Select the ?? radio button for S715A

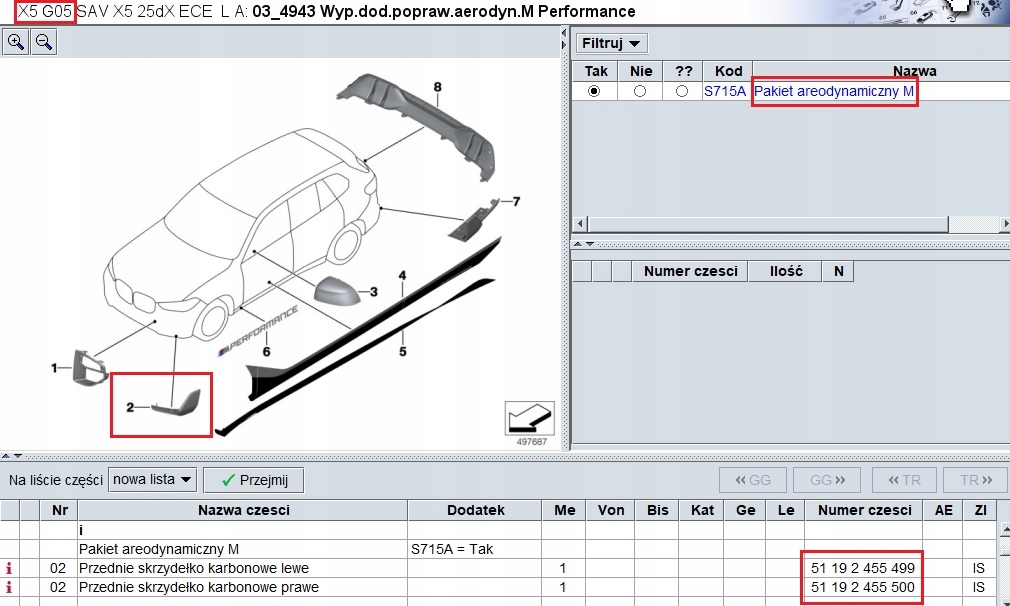pyautogui.click(x=683, y=91)
